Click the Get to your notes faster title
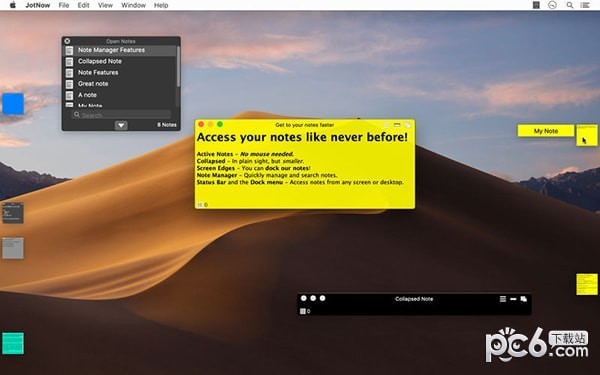 pyautogui.click(x=305, y=125)
